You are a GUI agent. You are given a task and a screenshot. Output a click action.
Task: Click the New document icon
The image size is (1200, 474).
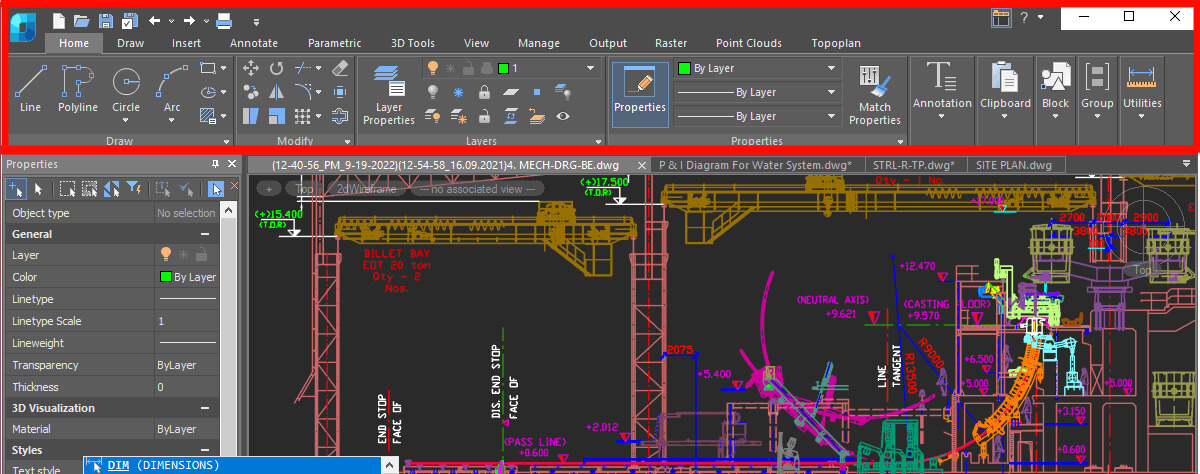coord(59,19)
